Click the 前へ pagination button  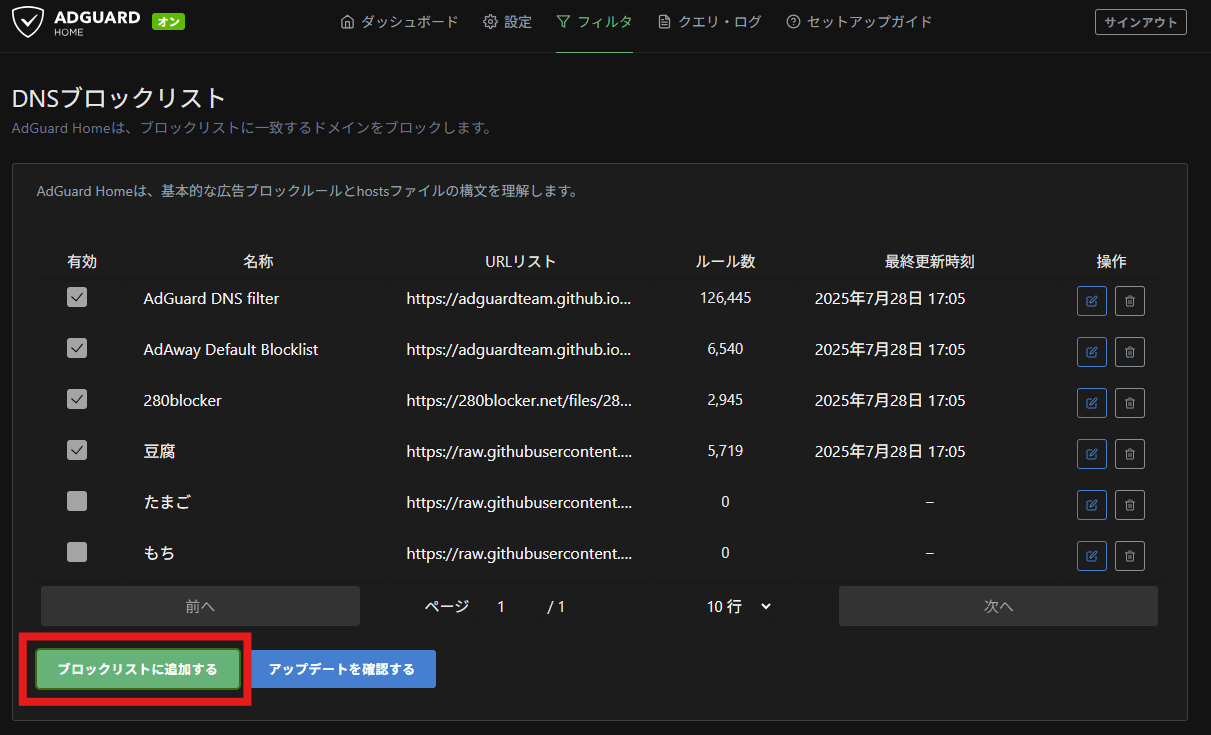tap(200, 606)
